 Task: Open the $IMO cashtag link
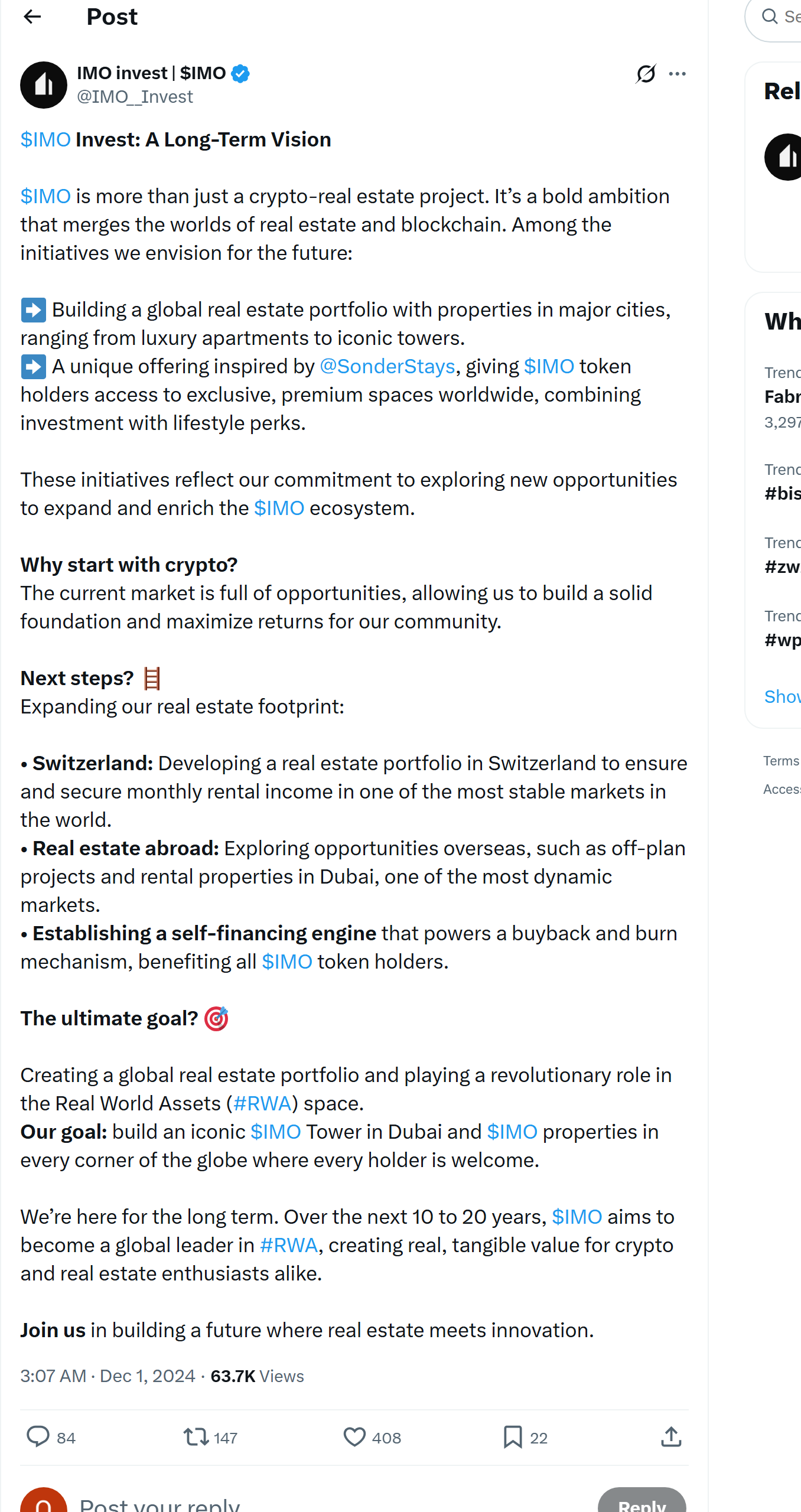click(45, 139)
